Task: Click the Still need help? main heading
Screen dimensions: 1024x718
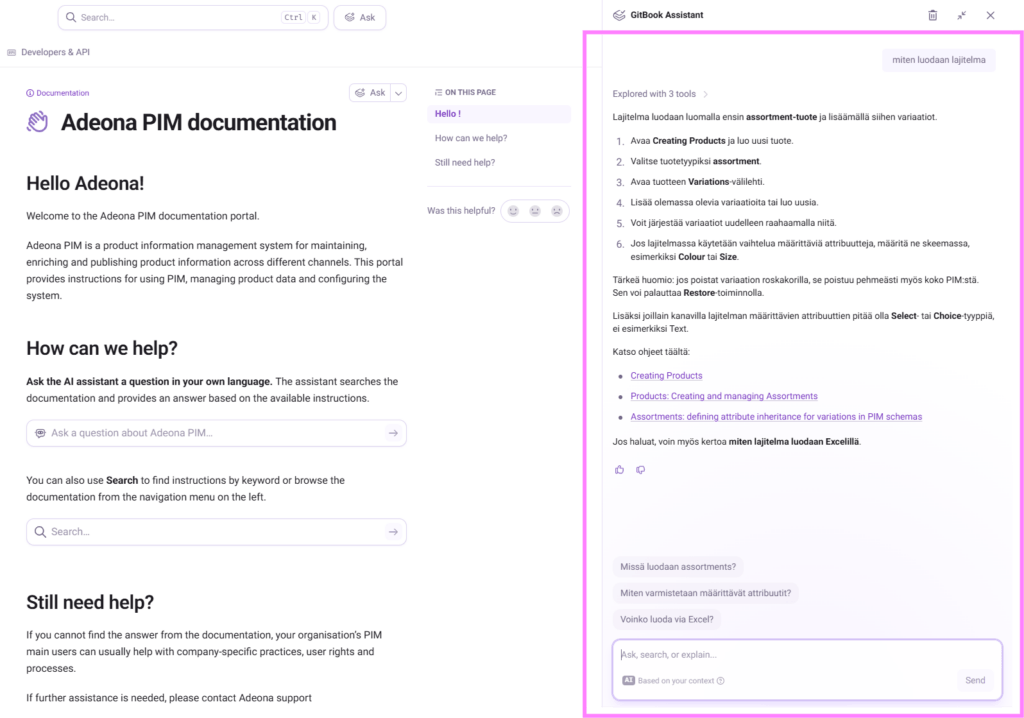Action: point(90,602)
